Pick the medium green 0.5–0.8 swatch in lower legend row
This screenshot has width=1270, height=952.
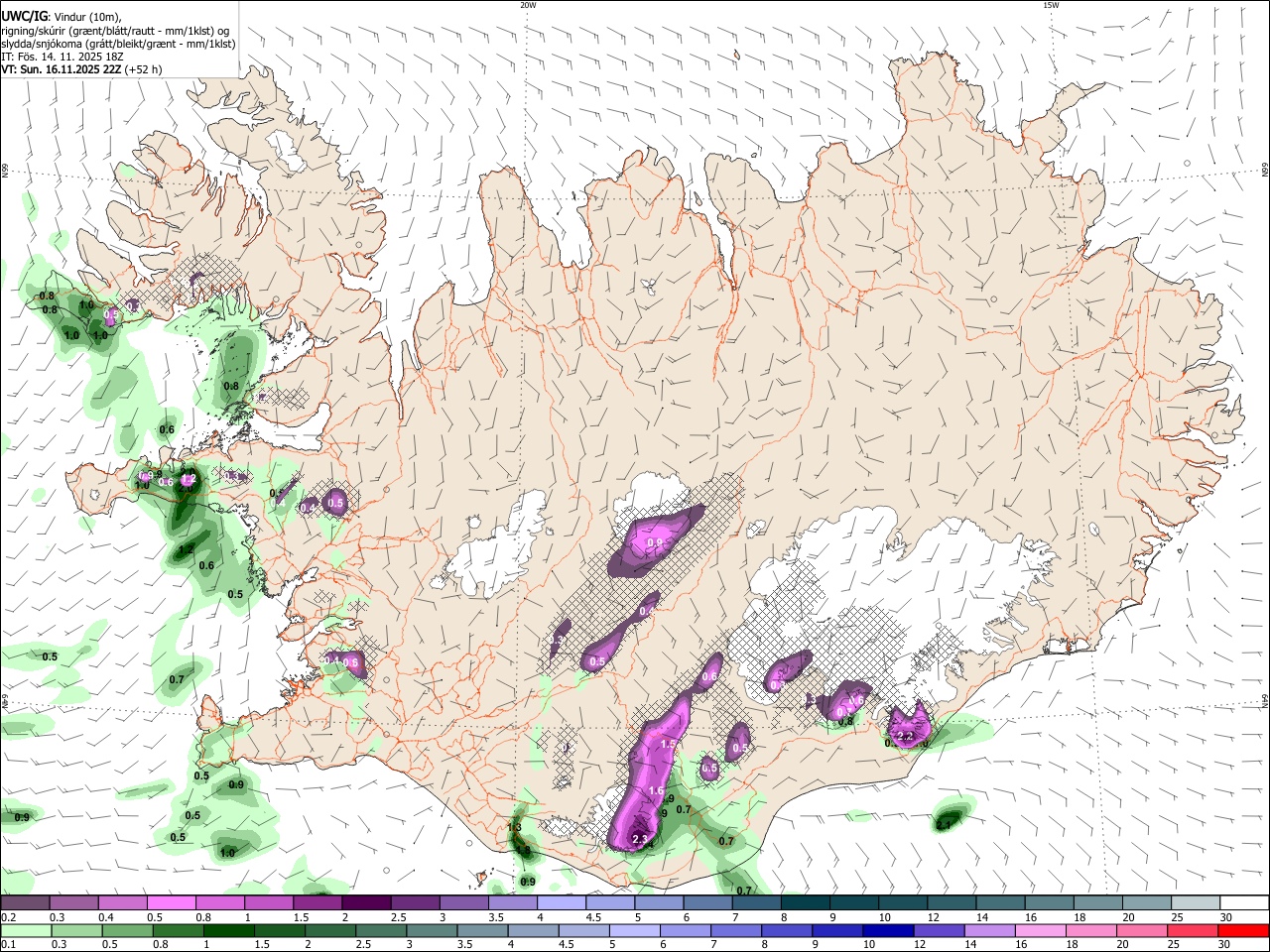(126, 930)
